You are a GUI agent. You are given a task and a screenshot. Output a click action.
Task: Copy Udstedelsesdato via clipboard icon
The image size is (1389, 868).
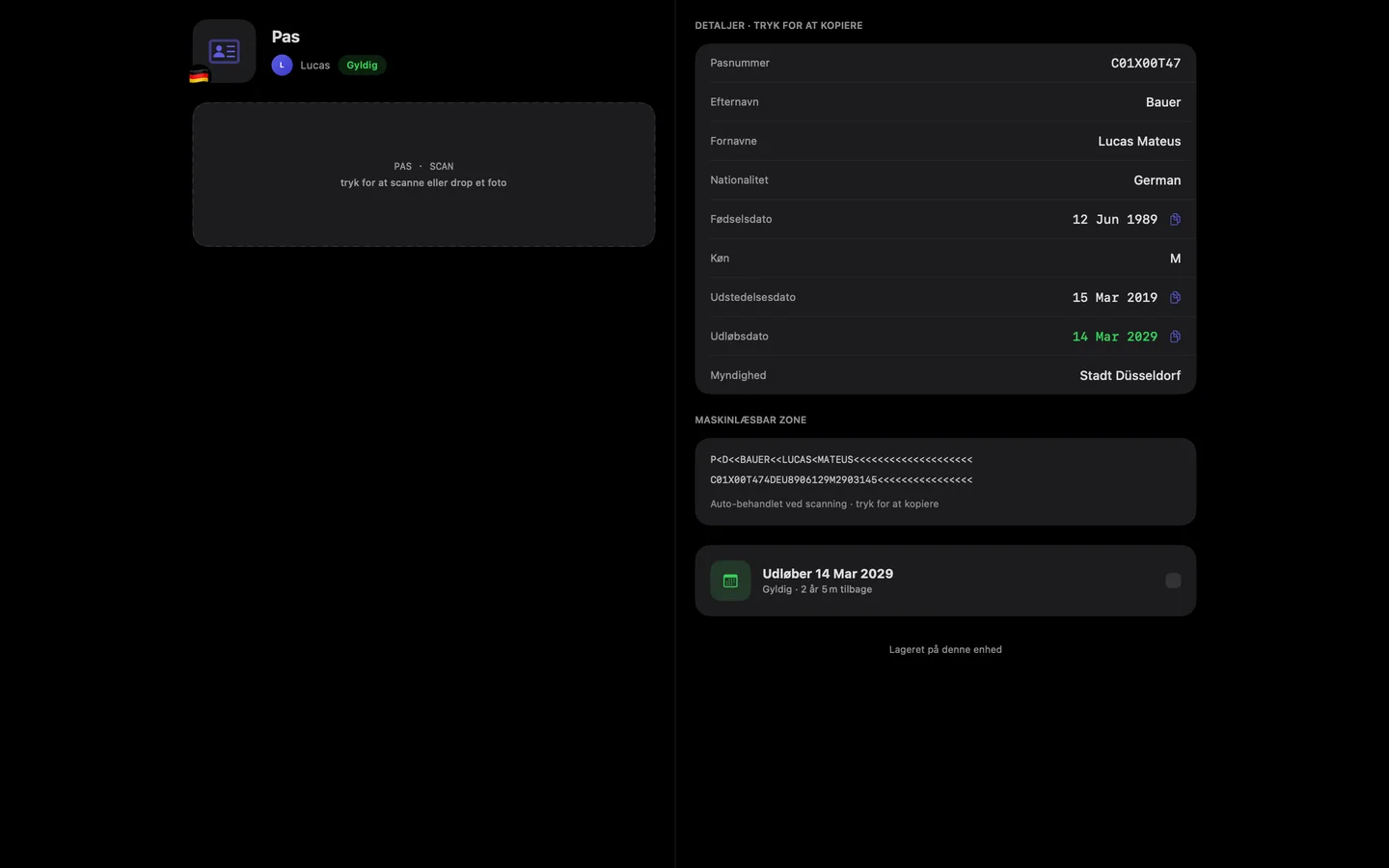pos(1175,298)
